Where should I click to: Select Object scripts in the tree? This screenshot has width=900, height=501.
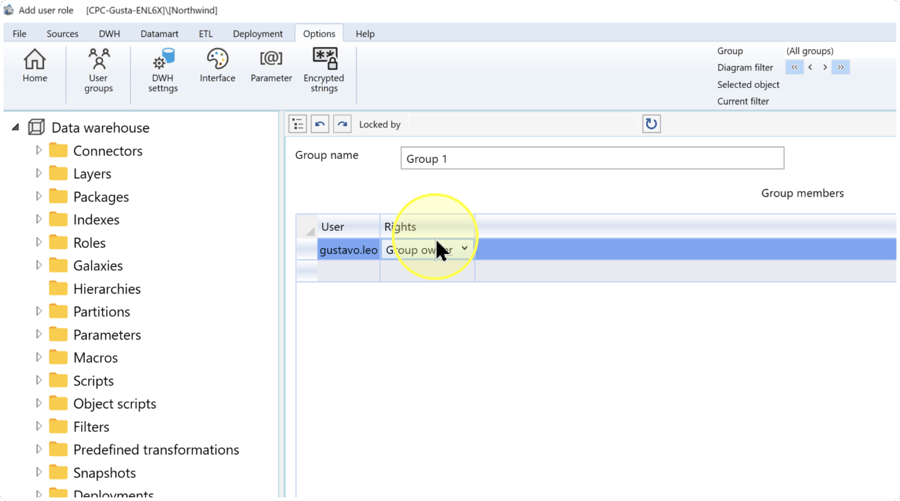click(x=115, y=403)
